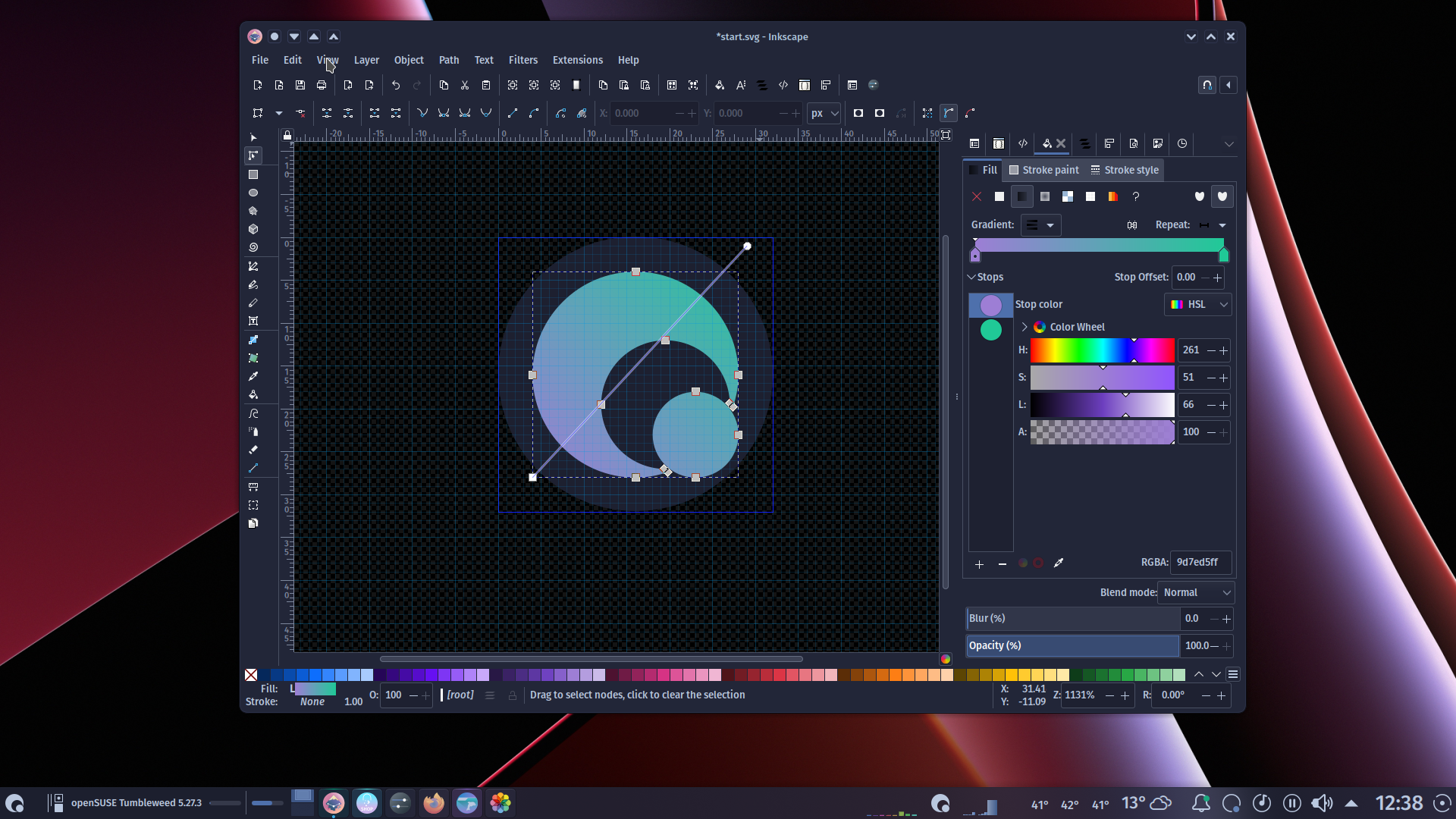Set fill to Flat color
This screenshot has width=1456, height=819.
coord(999,196)
